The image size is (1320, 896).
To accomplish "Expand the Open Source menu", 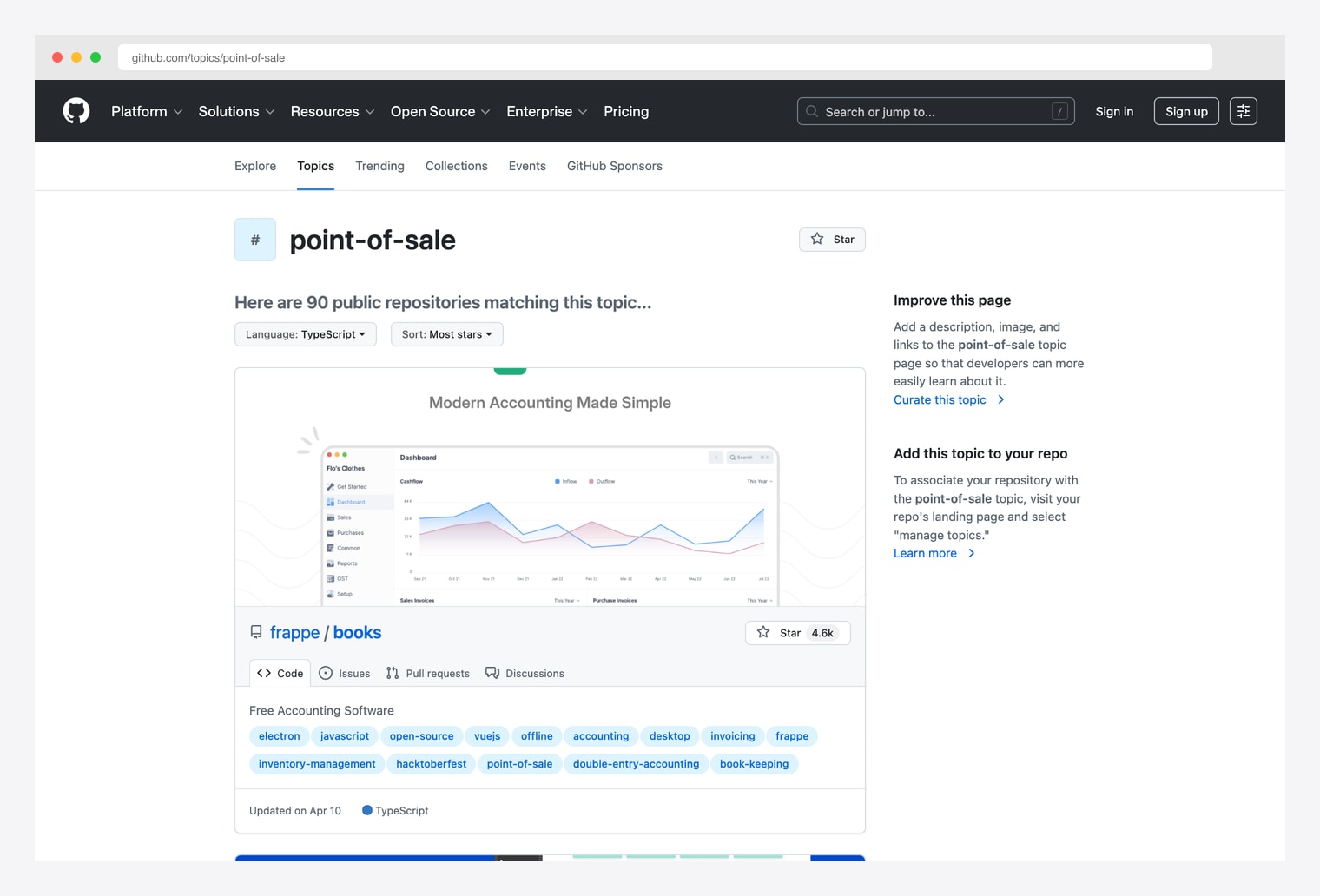I will pyautogui.click(x=440, y=111).
